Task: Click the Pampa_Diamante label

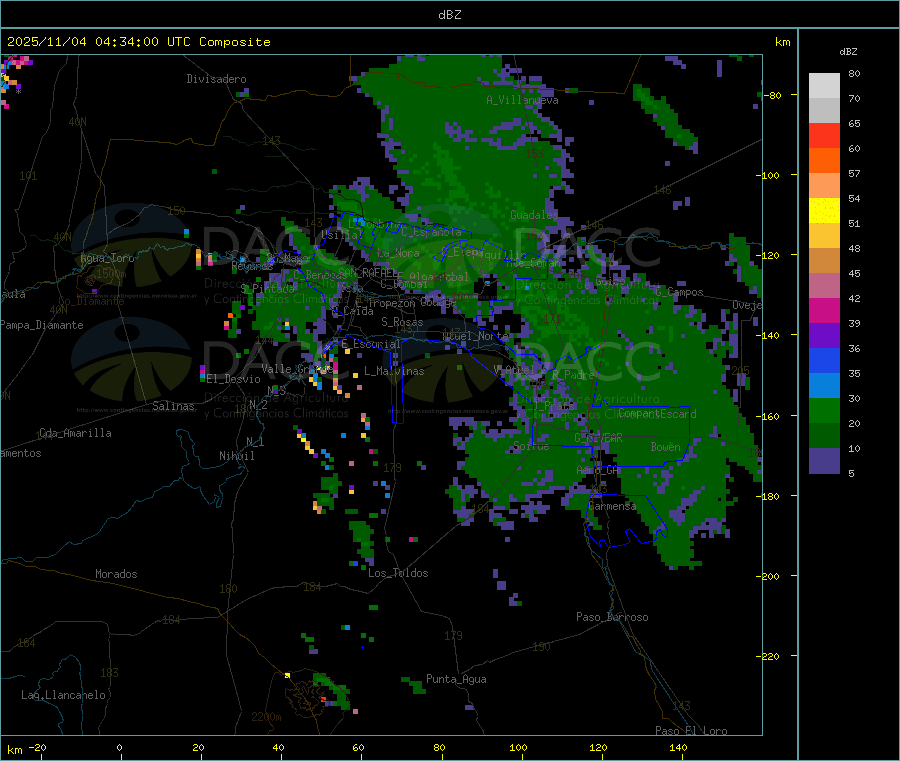Action: [x=42, y=325]
